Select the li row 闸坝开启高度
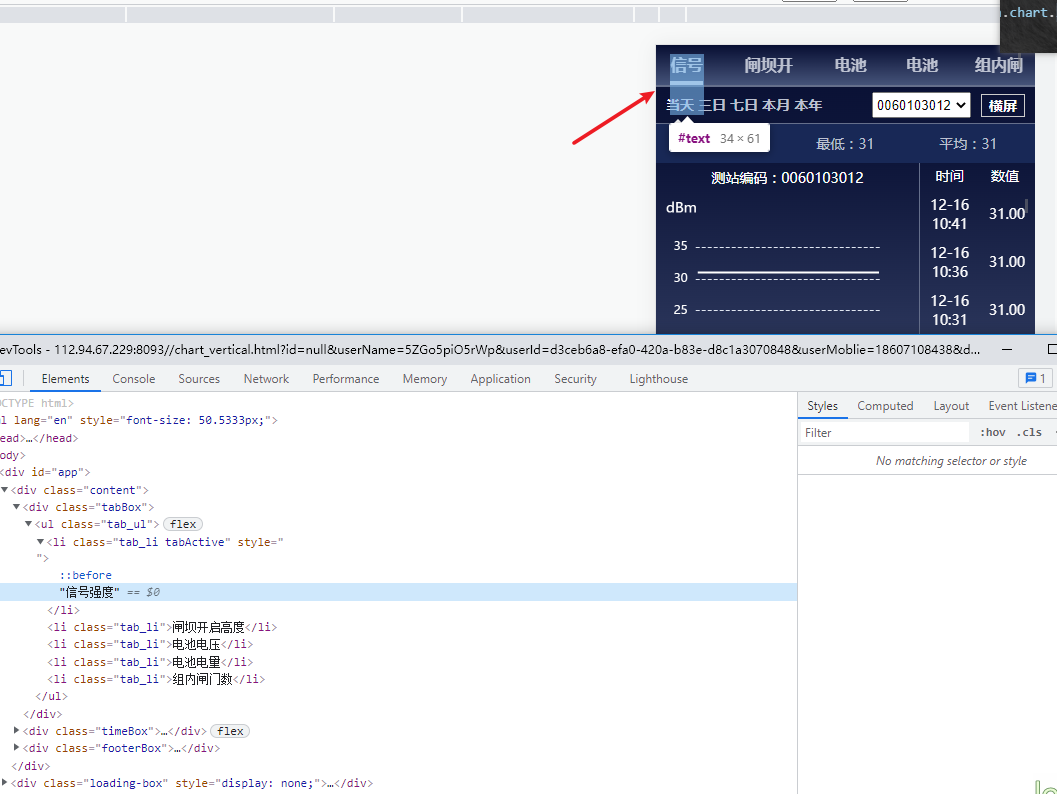 click(x=162, y=627)
